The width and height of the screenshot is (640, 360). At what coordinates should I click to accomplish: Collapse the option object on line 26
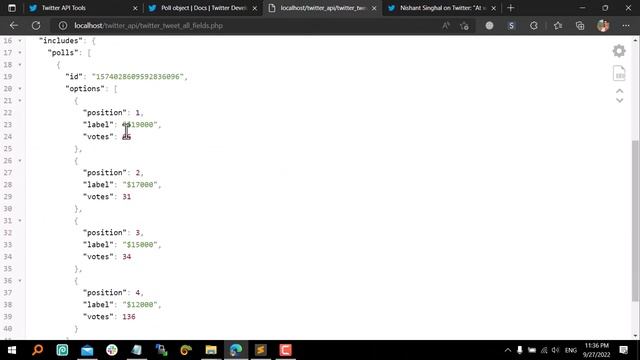coord(20,161)
